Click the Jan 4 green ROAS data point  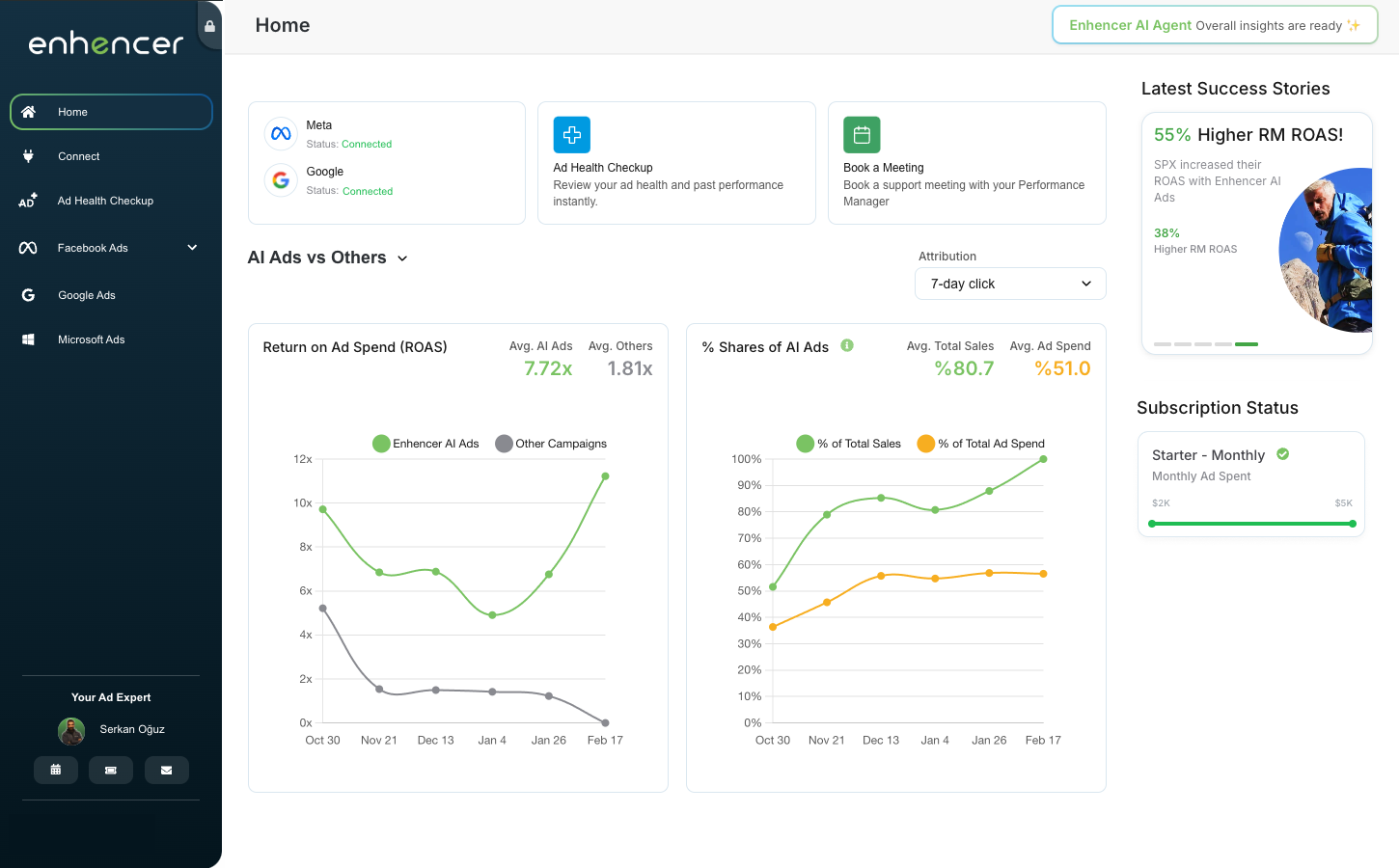point(492,615)
